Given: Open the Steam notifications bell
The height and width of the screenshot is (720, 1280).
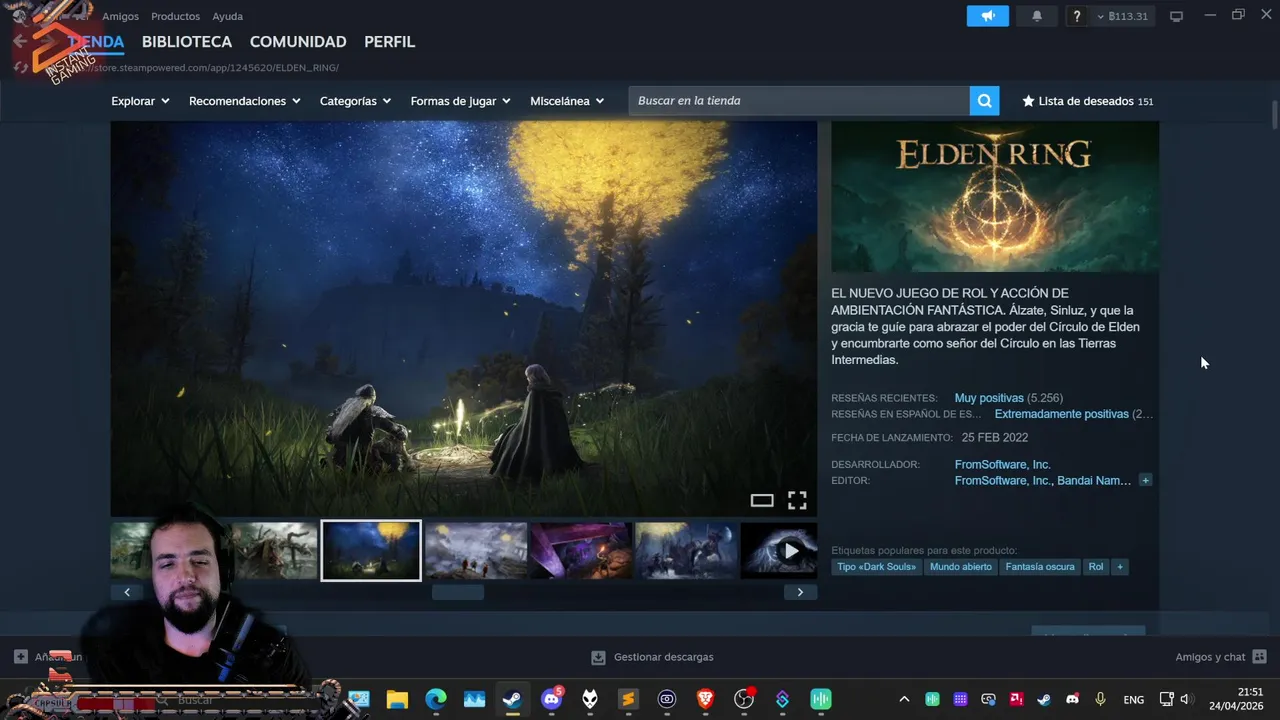Looking at the screenshot, I should point(1037,16).
